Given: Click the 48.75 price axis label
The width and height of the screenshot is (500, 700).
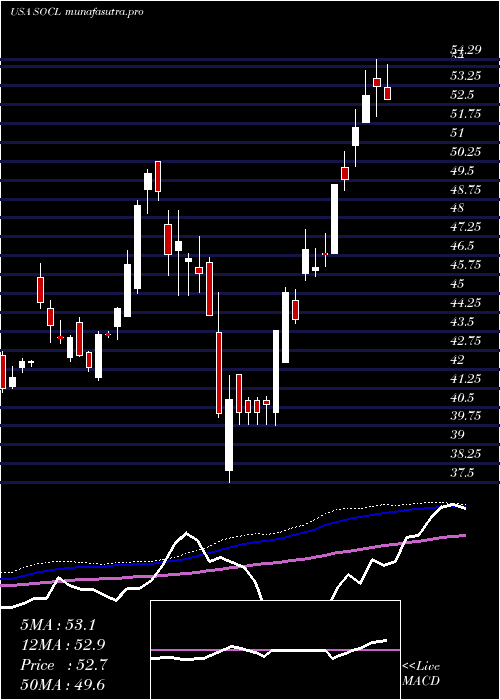Looking at the screenshot, I should [466, 190].
